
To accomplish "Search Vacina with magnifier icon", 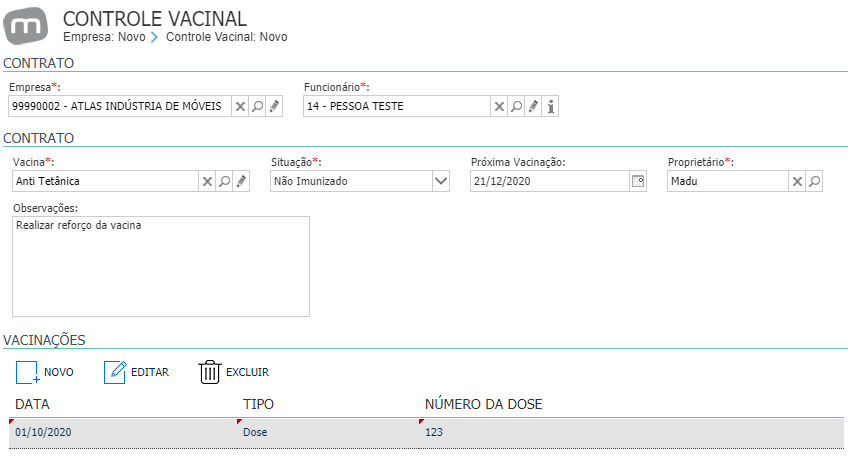I will (x=224, y=182).
